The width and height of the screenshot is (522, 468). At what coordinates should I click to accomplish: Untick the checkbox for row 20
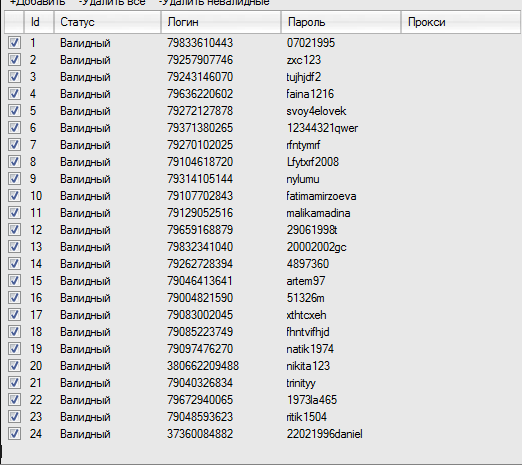tap(14, 366)
